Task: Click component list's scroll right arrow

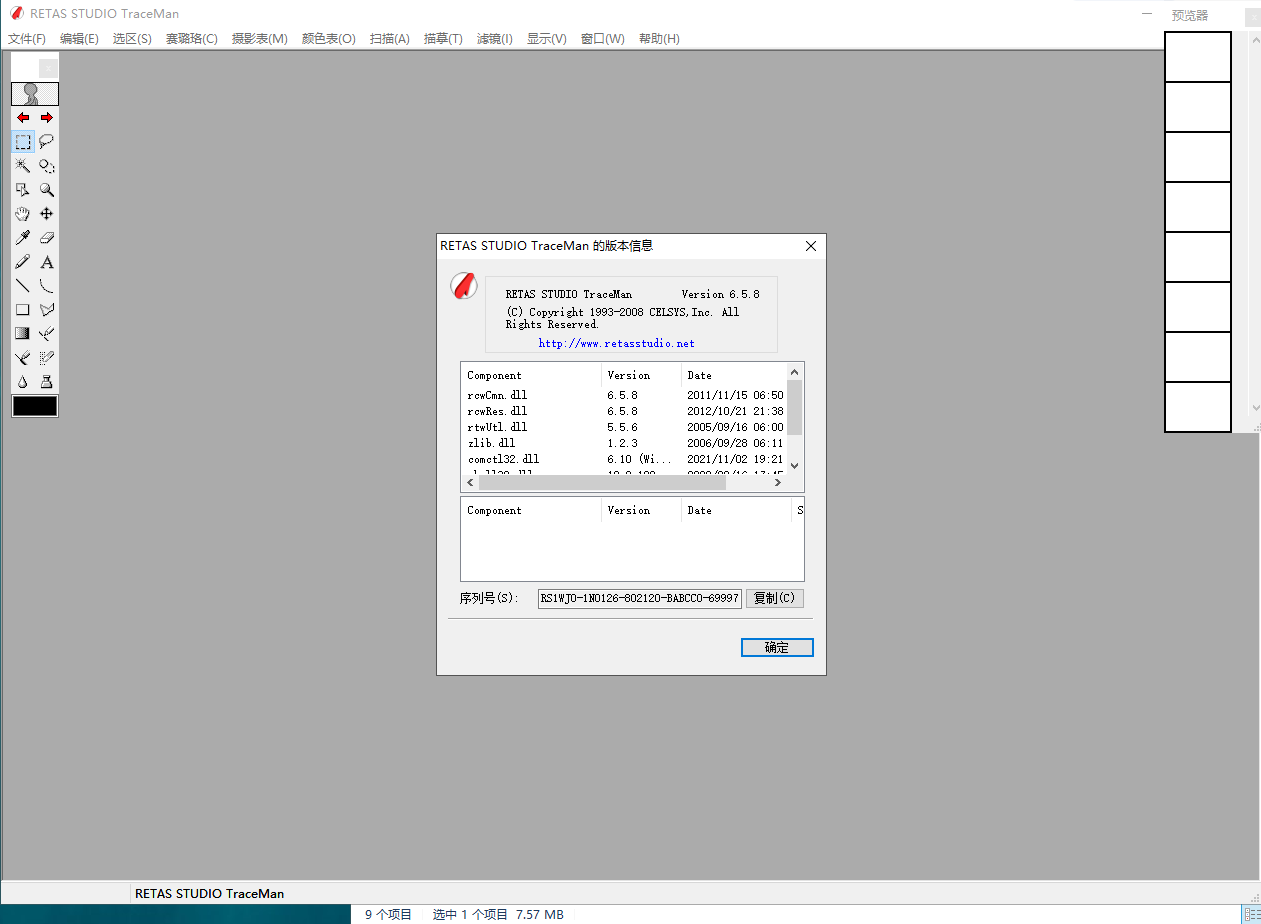Action: pos(777,482)
